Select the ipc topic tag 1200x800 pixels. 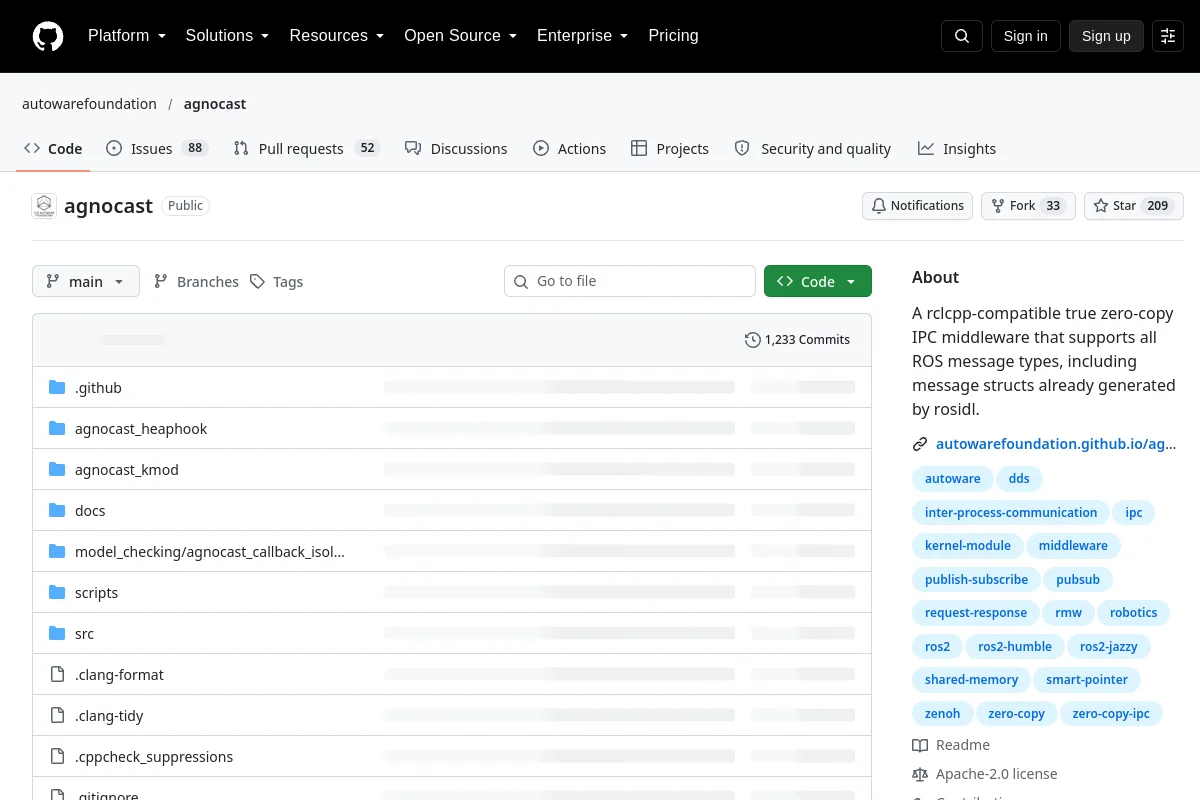[x=1134, y=513]
